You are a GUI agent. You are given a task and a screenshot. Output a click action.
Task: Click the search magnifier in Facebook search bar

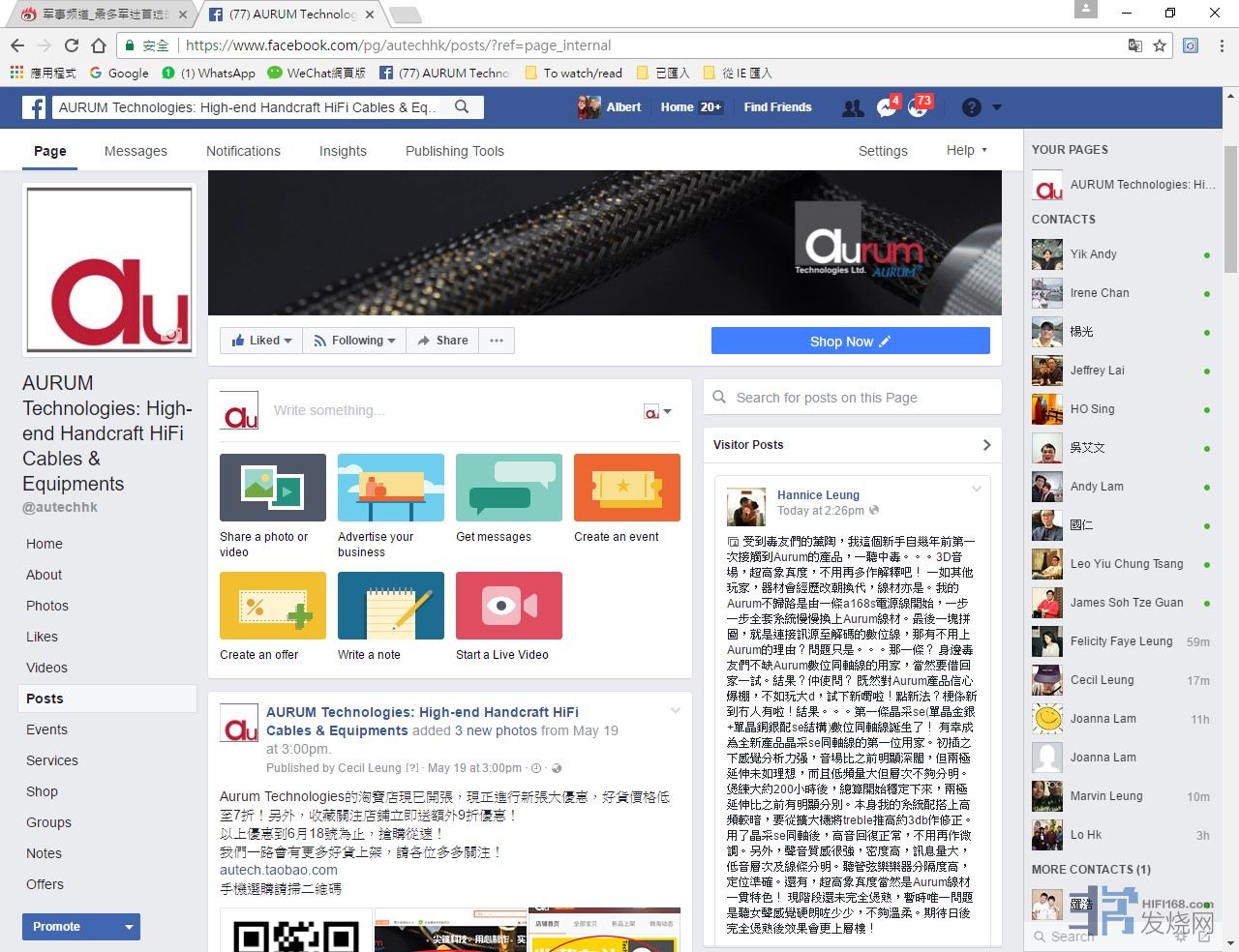463,107
